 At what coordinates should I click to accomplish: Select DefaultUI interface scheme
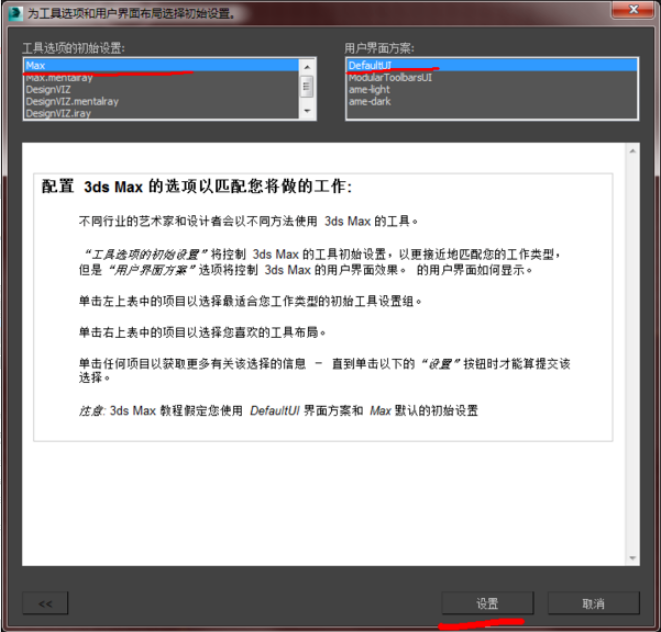tap(492, 65)
